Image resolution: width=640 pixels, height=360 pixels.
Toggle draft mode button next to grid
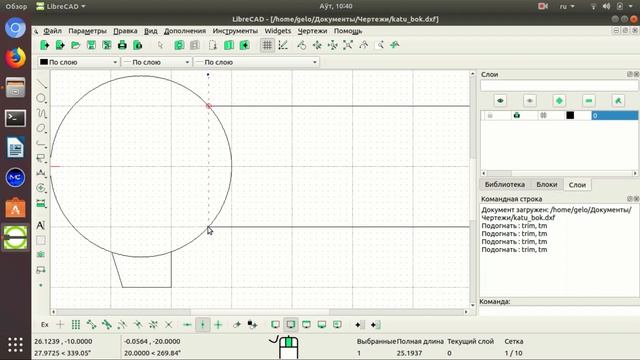click(x=282, y=45)
